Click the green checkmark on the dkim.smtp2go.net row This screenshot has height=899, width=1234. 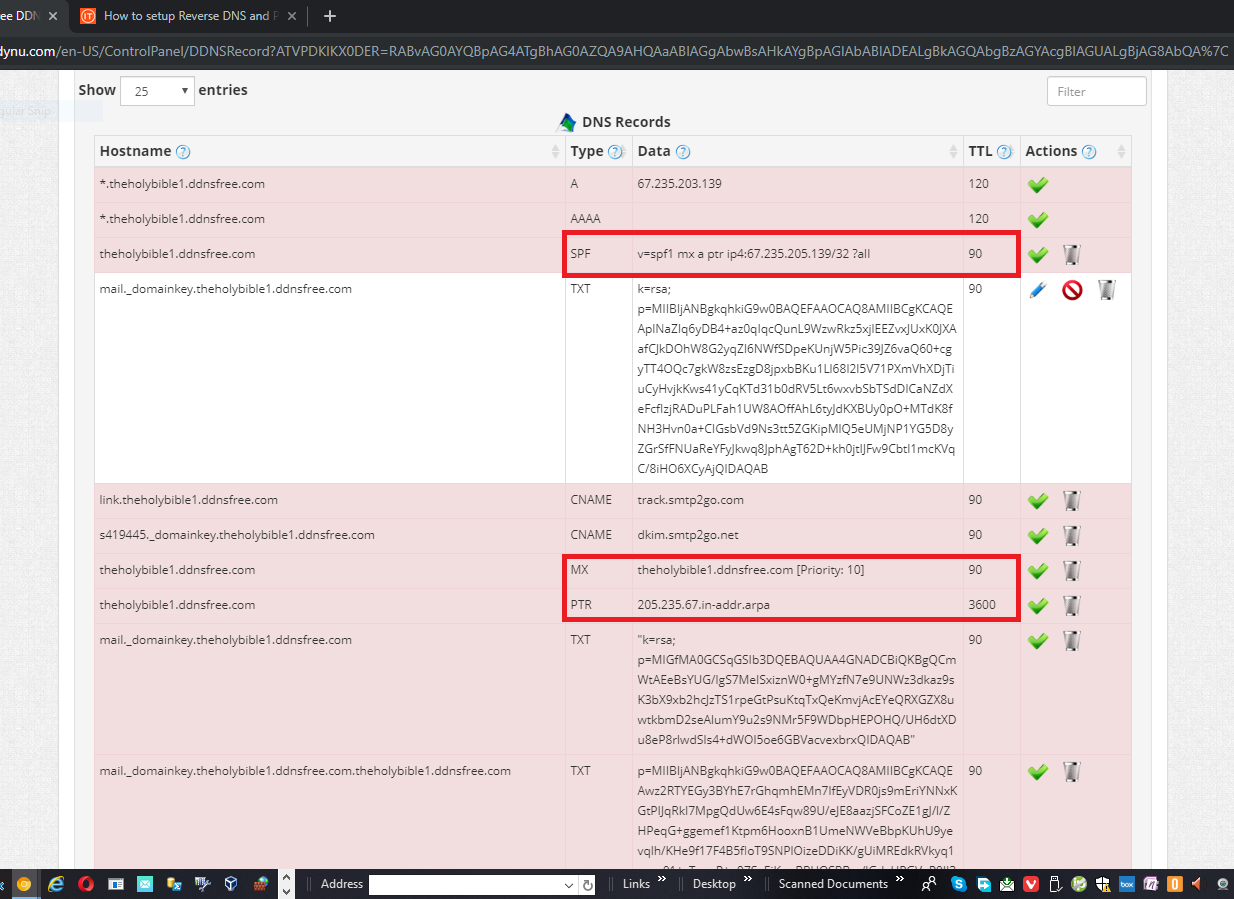click(1038, 536)
